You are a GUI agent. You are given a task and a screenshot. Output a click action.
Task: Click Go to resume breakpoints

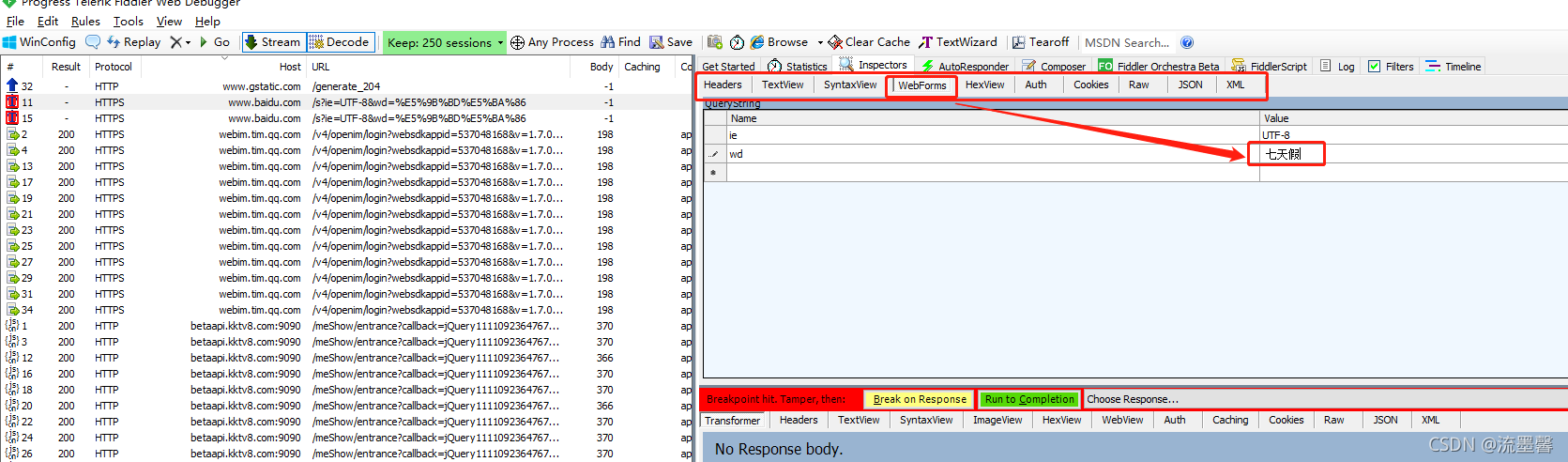tap(215, 42)
